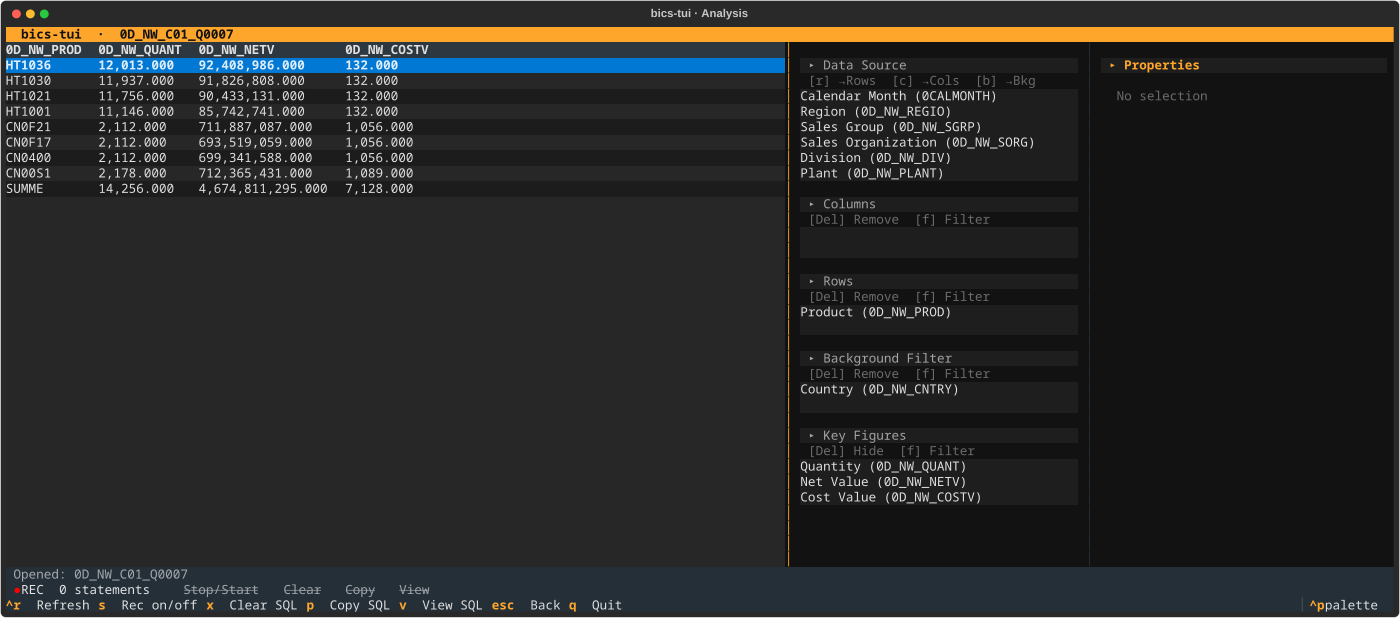This screenshot has height=618, width=1400.
Task: Select the CN00S1 row
Action: pyautogui.click(x=394, y=173)
